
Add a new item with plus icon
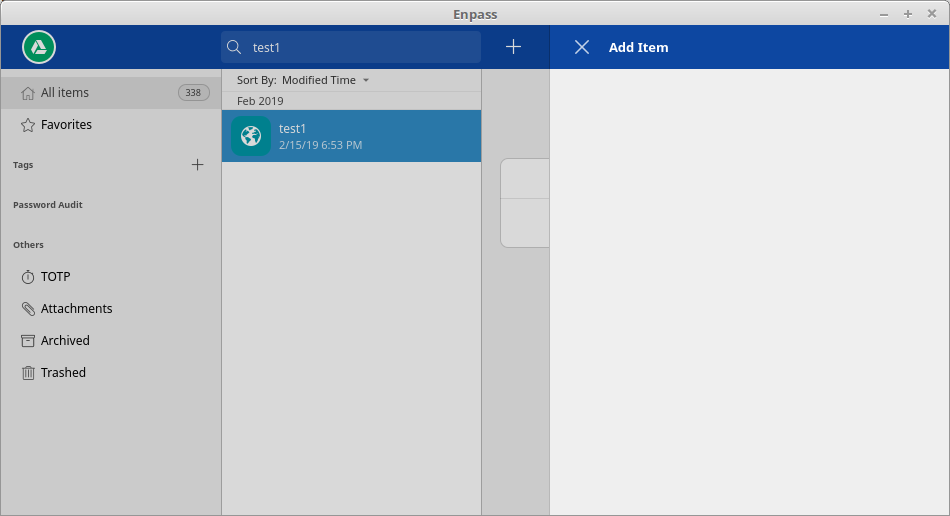click(513, 47)
